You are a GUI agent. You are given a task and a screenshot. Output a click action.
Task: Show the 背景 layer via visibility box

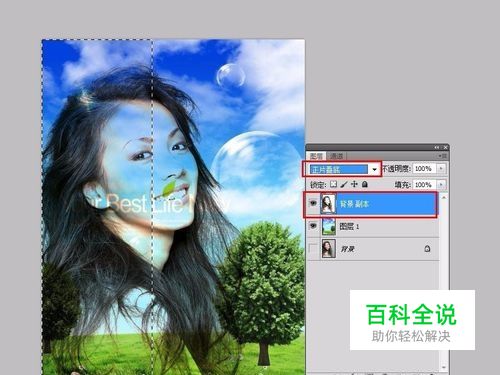click(x=313, y=248)
